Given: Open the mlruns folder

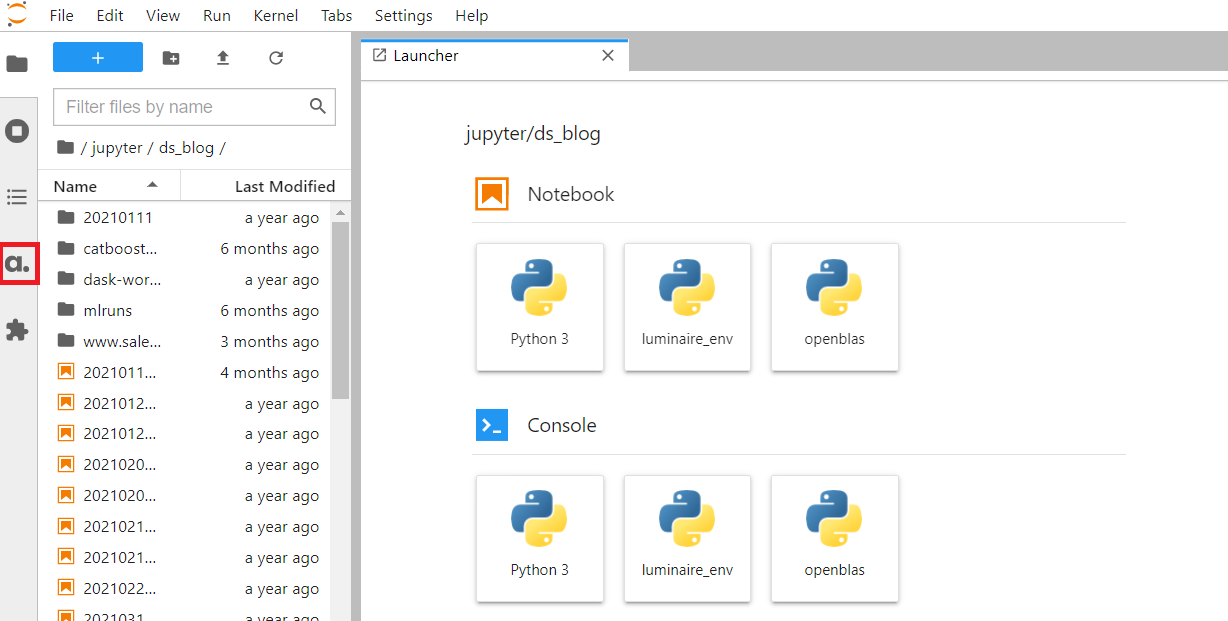Looking at the screenshot, I should point(108,311).
